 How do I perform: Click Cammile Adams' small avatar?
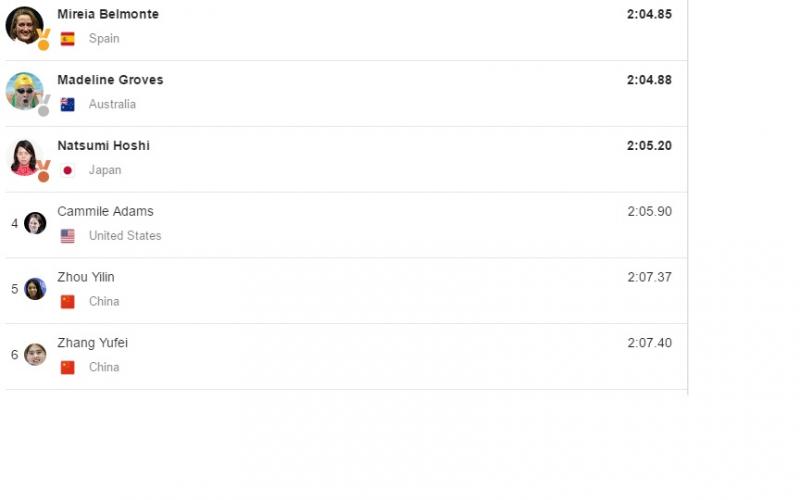pos(35,223)
